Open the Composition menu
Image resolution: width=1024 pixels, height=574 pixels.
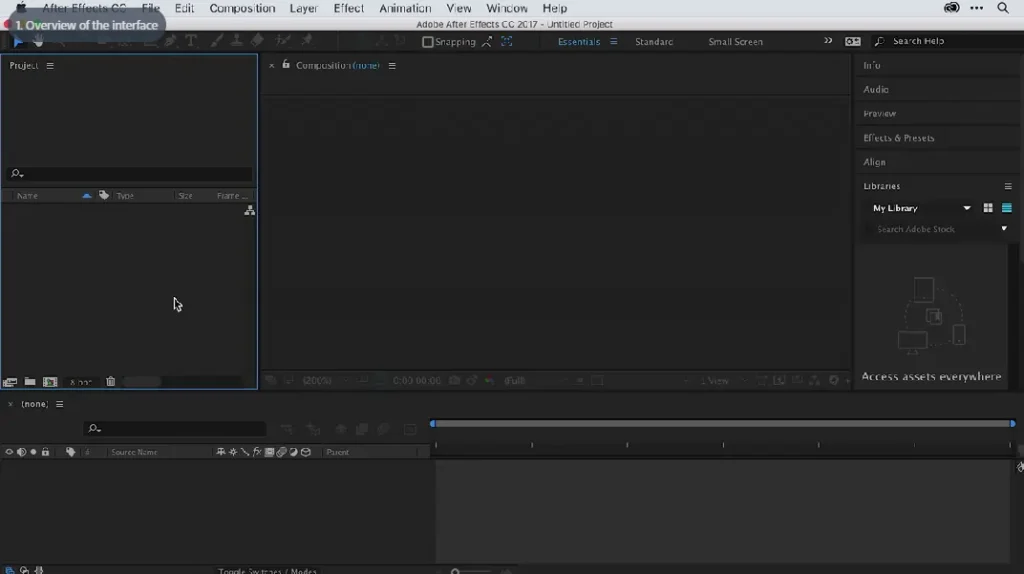(x=242, y=8)
